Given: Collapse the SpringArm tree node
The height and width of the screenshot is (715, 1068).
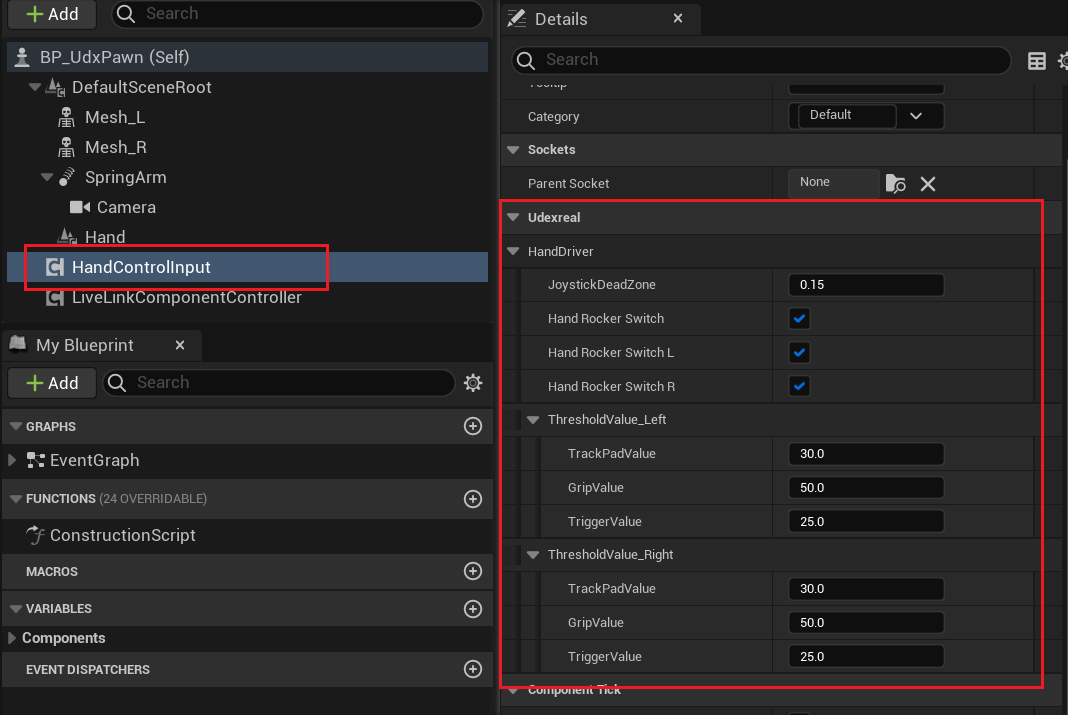Looking at the screenshot, I should (47, 177).
